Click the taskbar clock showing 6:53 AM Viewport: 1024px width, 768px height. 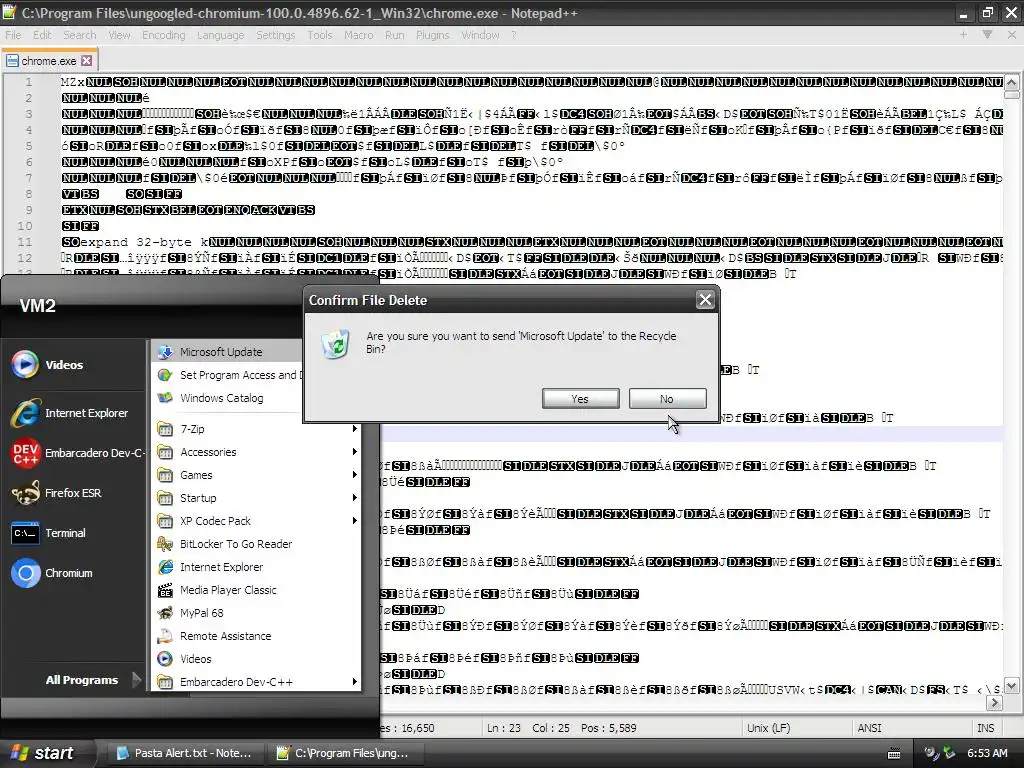[987, 753]
